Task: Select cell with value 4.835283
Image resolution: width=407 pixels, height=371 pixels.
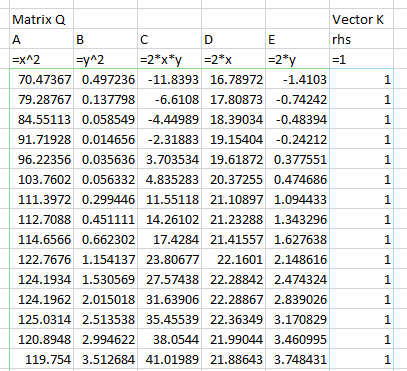Action: pyautogui.click(x=169, y=179)
